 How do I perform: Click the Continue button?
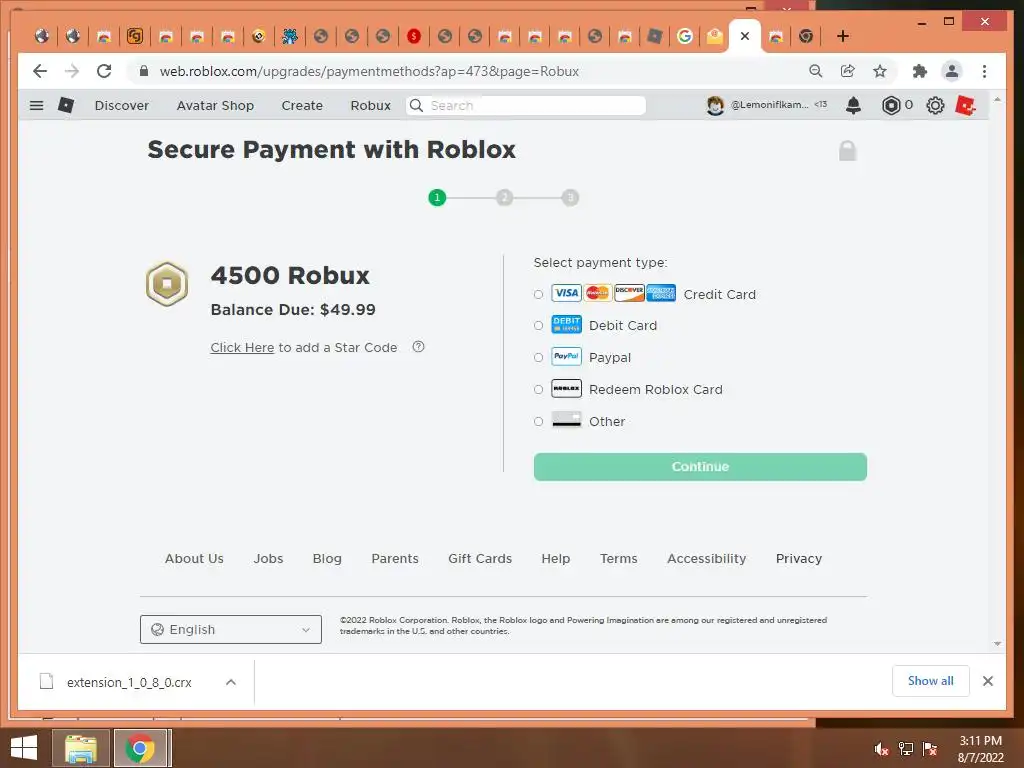point(700,467)
